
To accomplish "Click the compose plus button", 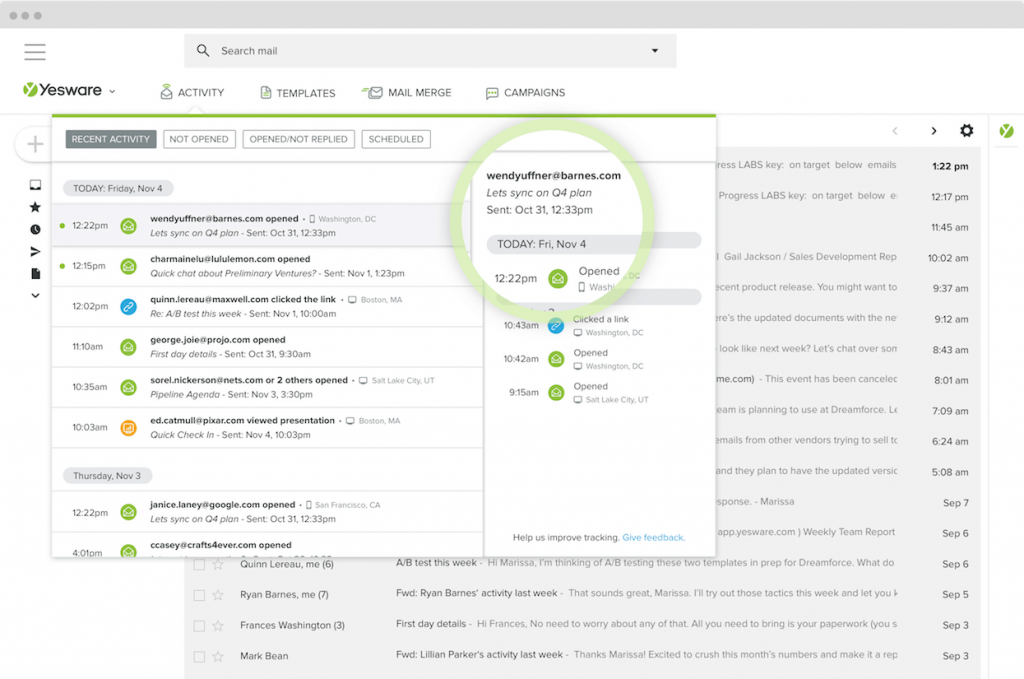I will tap(36, 145).
